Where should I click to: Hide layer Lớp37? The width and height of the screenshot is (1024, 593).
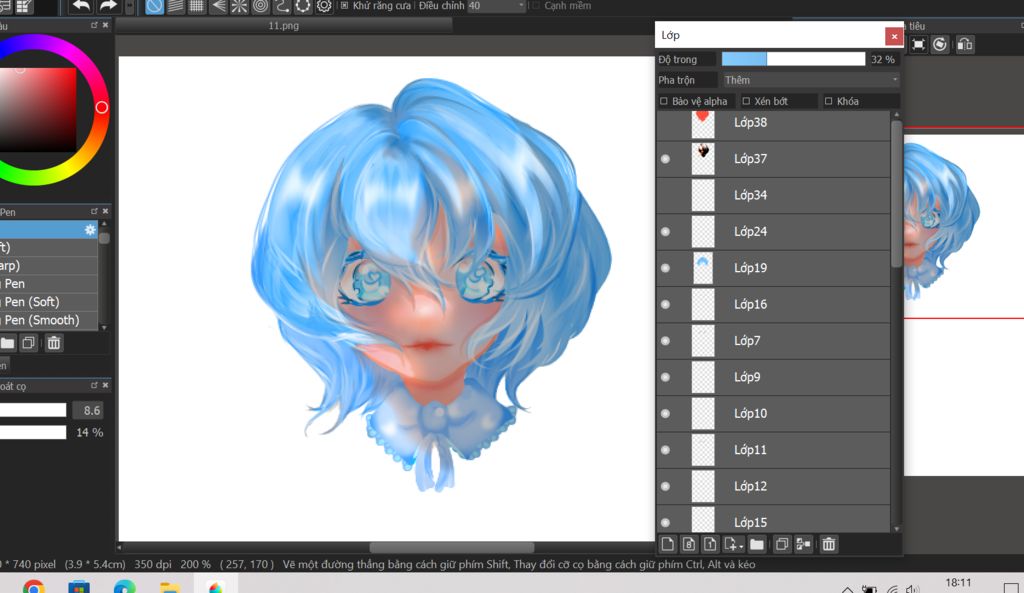click(x=665, y=159)
